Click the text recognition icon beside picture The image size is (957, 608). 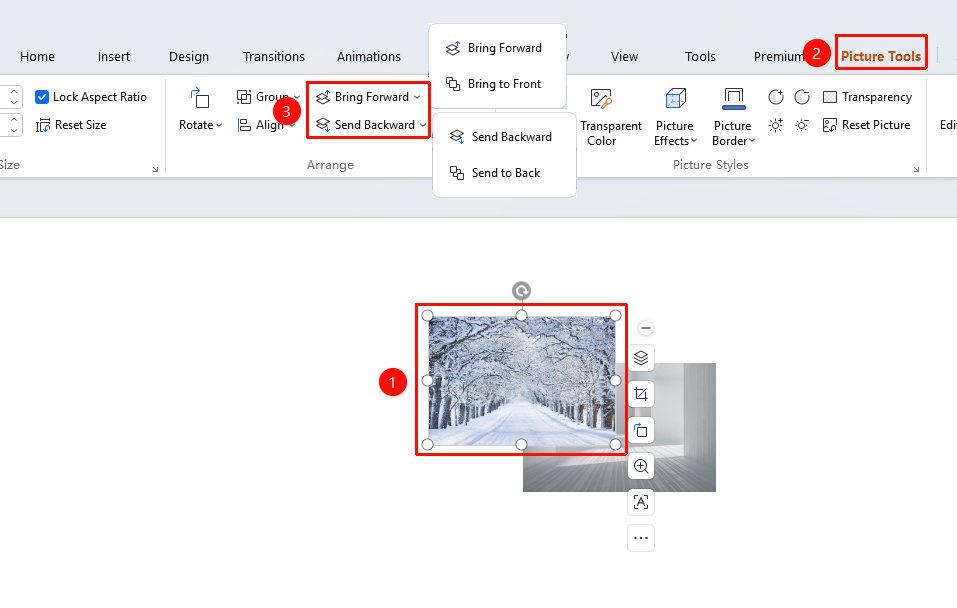tap(641, 502)
